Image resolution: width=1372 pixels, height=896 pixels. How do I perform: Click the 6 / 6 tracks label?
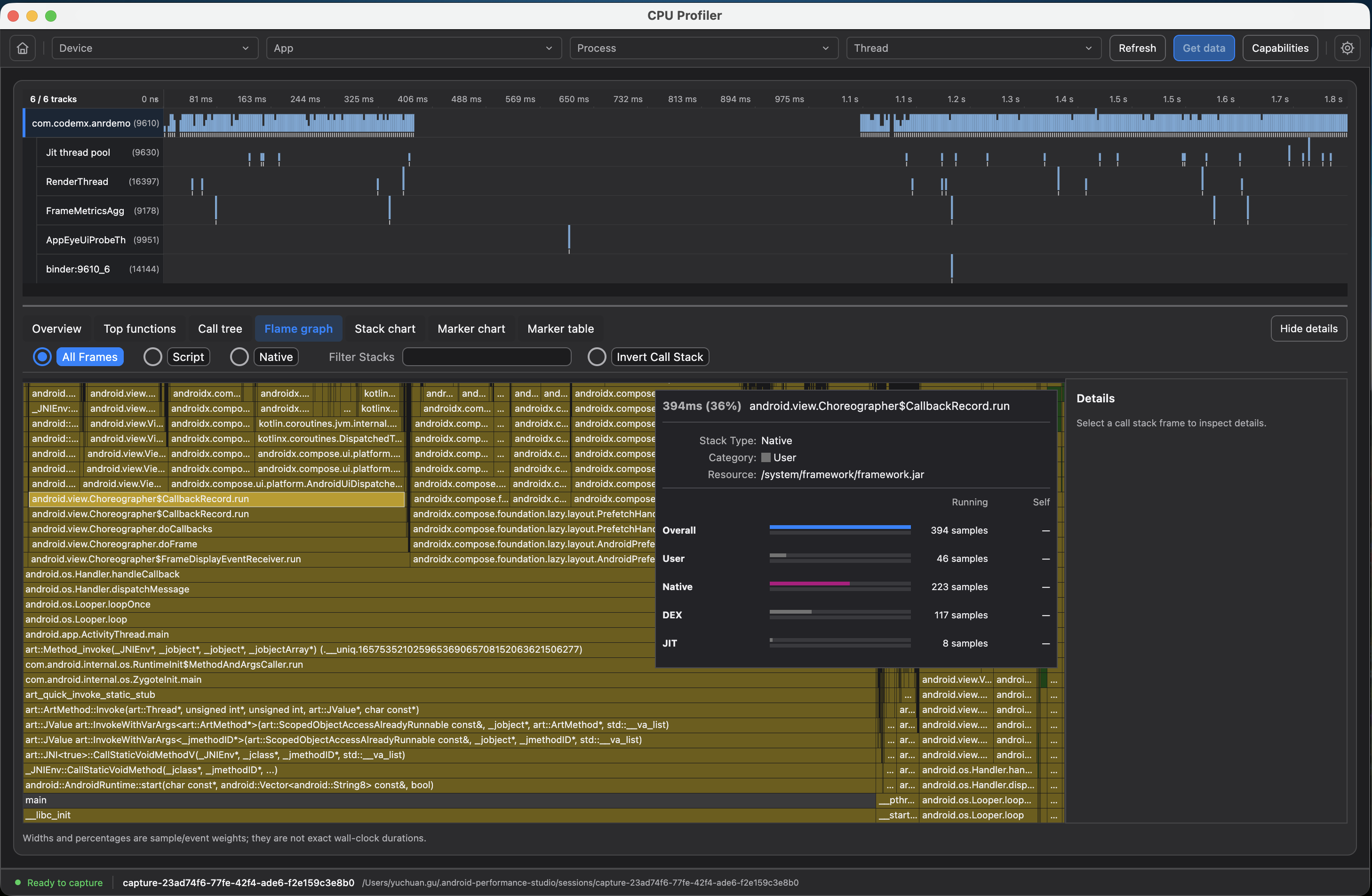tap(53, 99)
